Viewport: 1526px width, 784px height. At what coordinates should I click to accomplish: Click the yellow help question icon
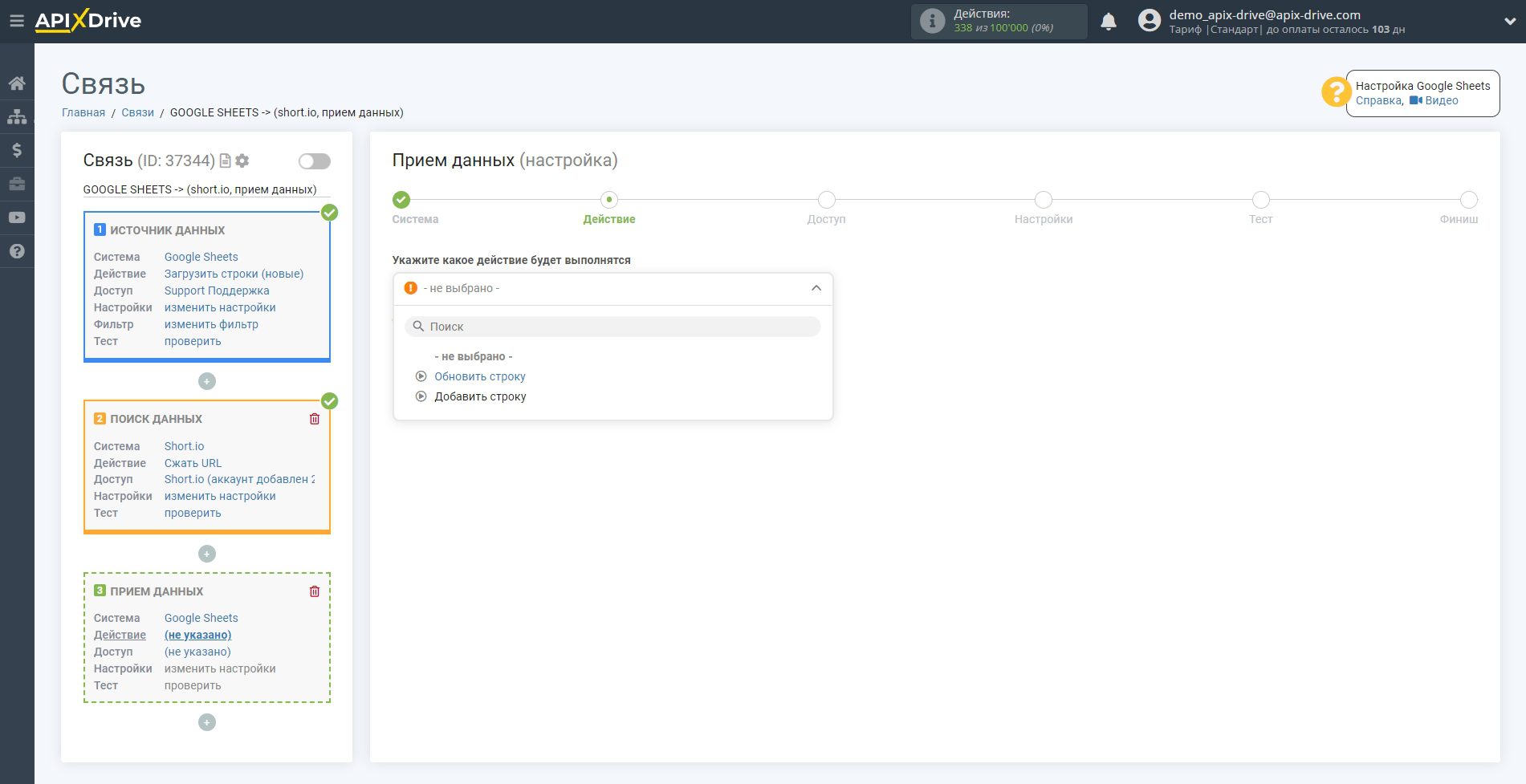coord(1335,91)
